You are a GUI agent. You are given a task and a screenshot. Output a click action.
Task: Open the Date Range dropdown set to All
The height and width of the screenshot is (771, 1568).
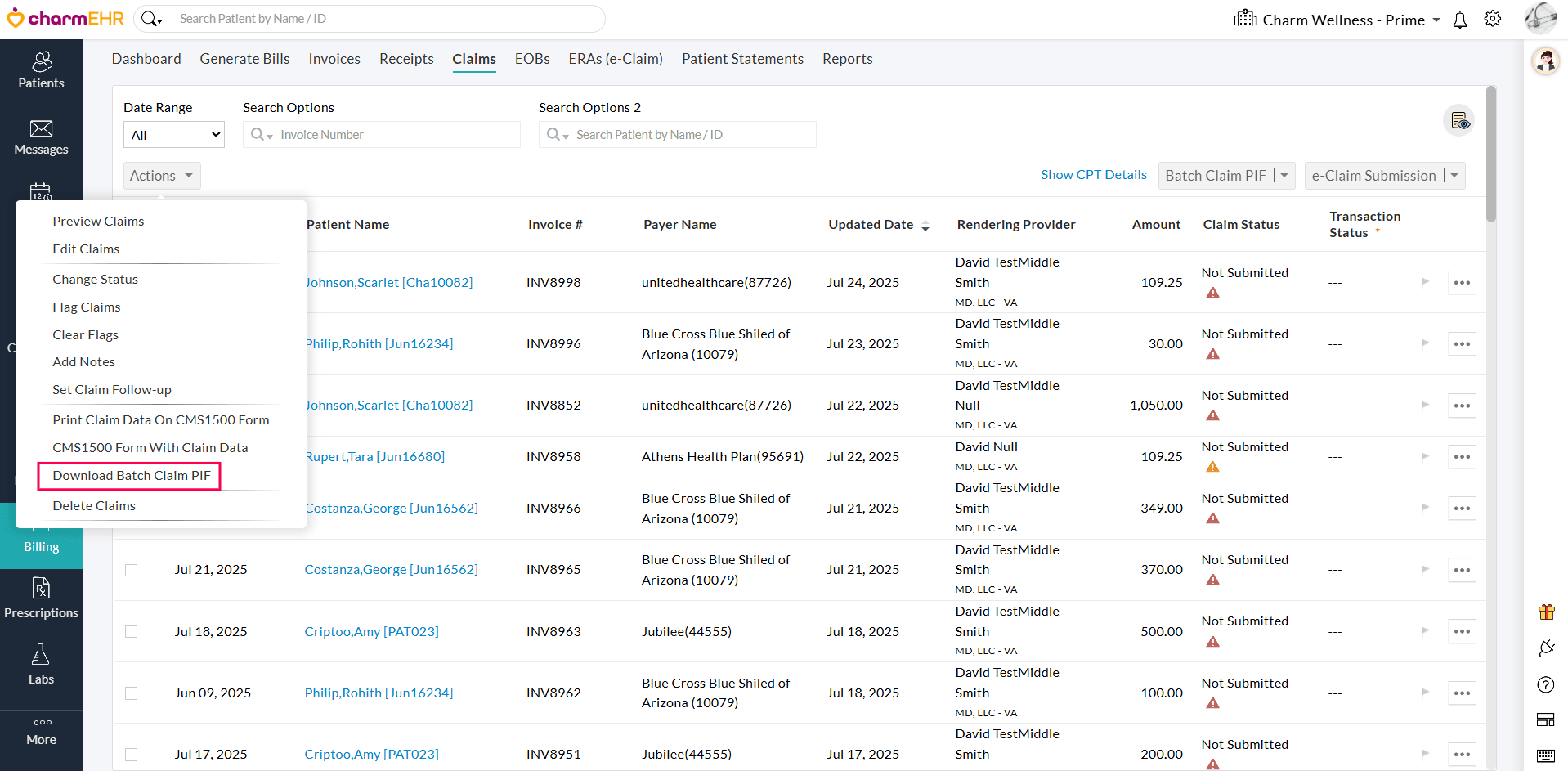(x=173, y=134)
